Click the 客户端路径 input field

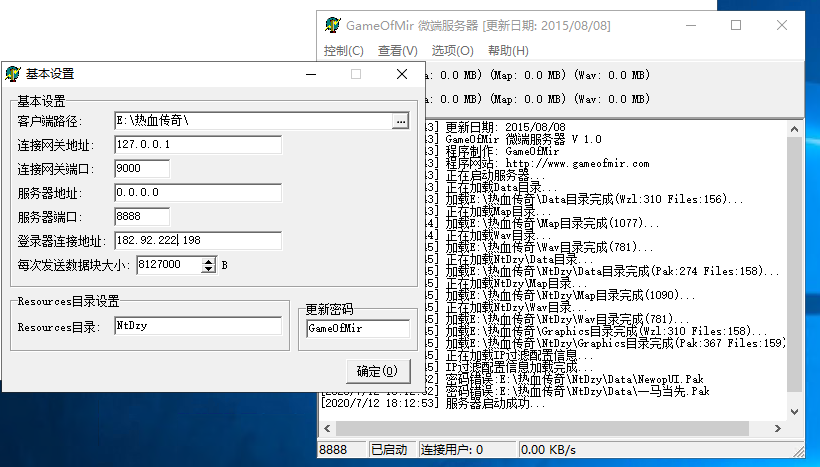click(254, 121)
